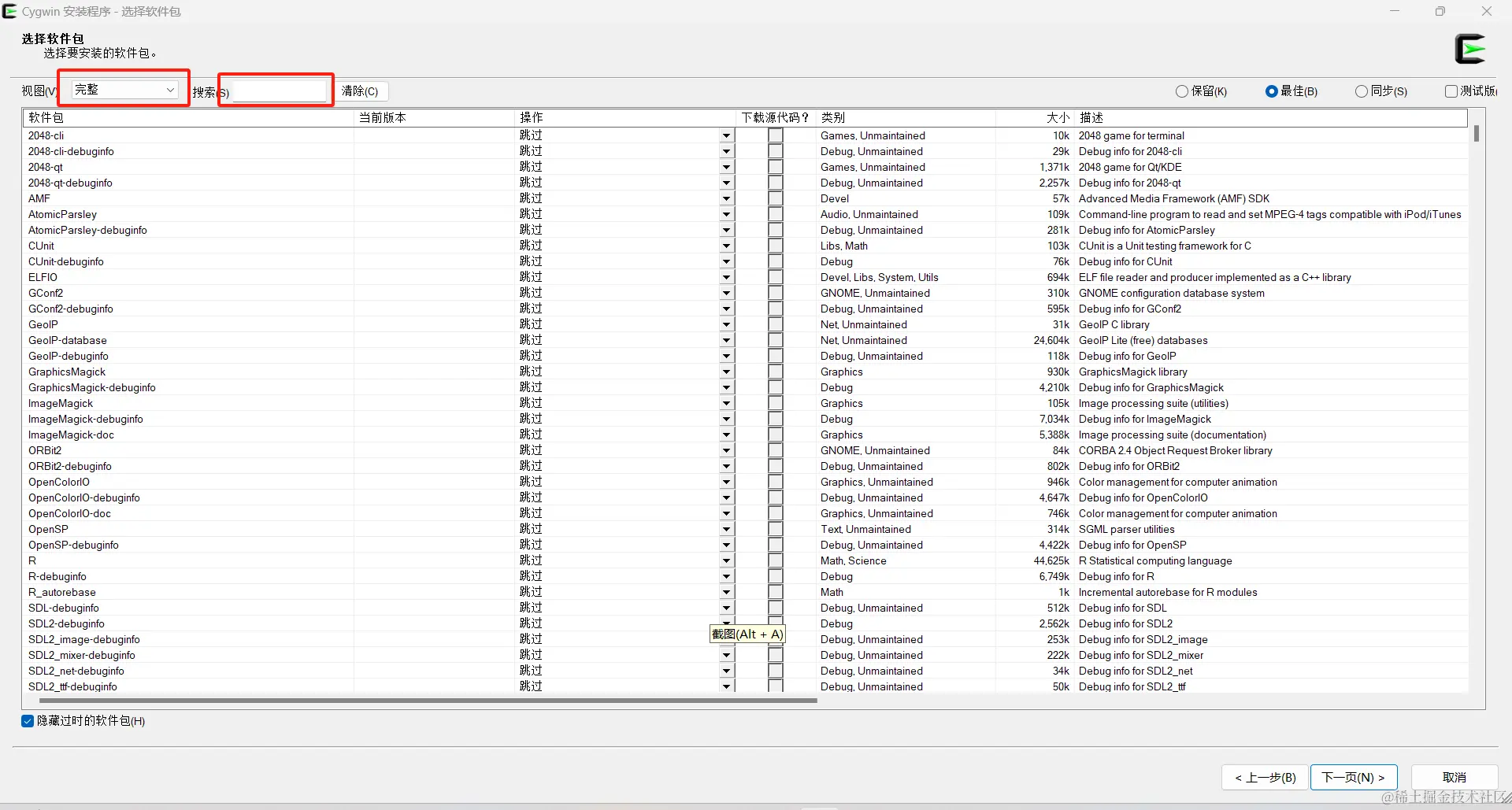The image size is (1512, 810).
Task: Sort by the 软件包 column header
Action: [189, 117]
